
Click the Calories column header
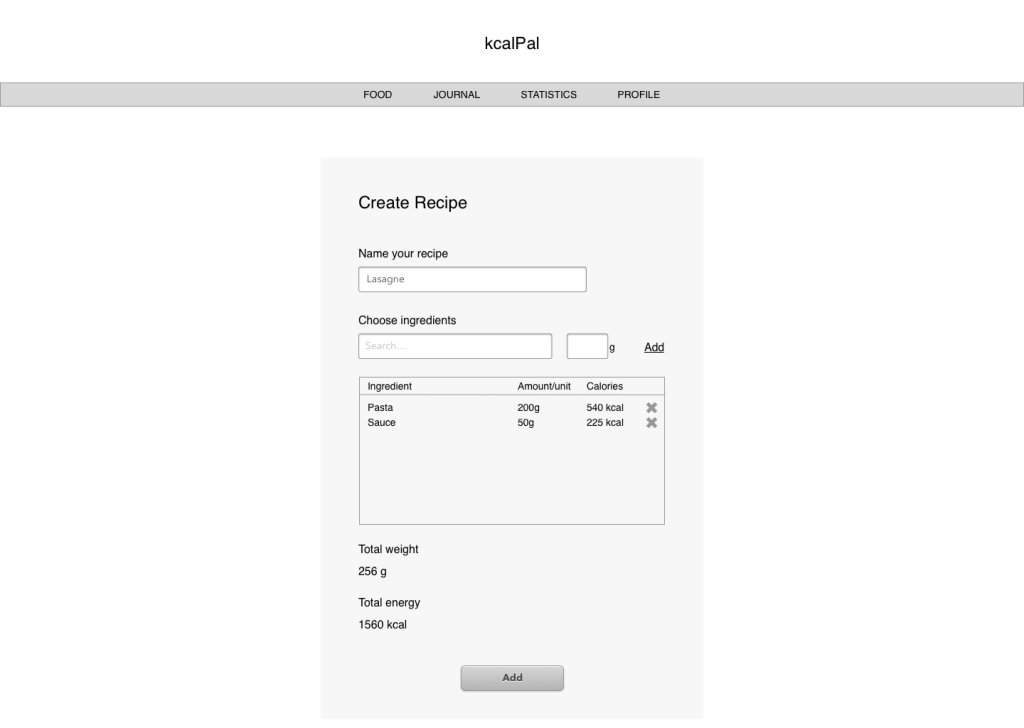[604, 386]
